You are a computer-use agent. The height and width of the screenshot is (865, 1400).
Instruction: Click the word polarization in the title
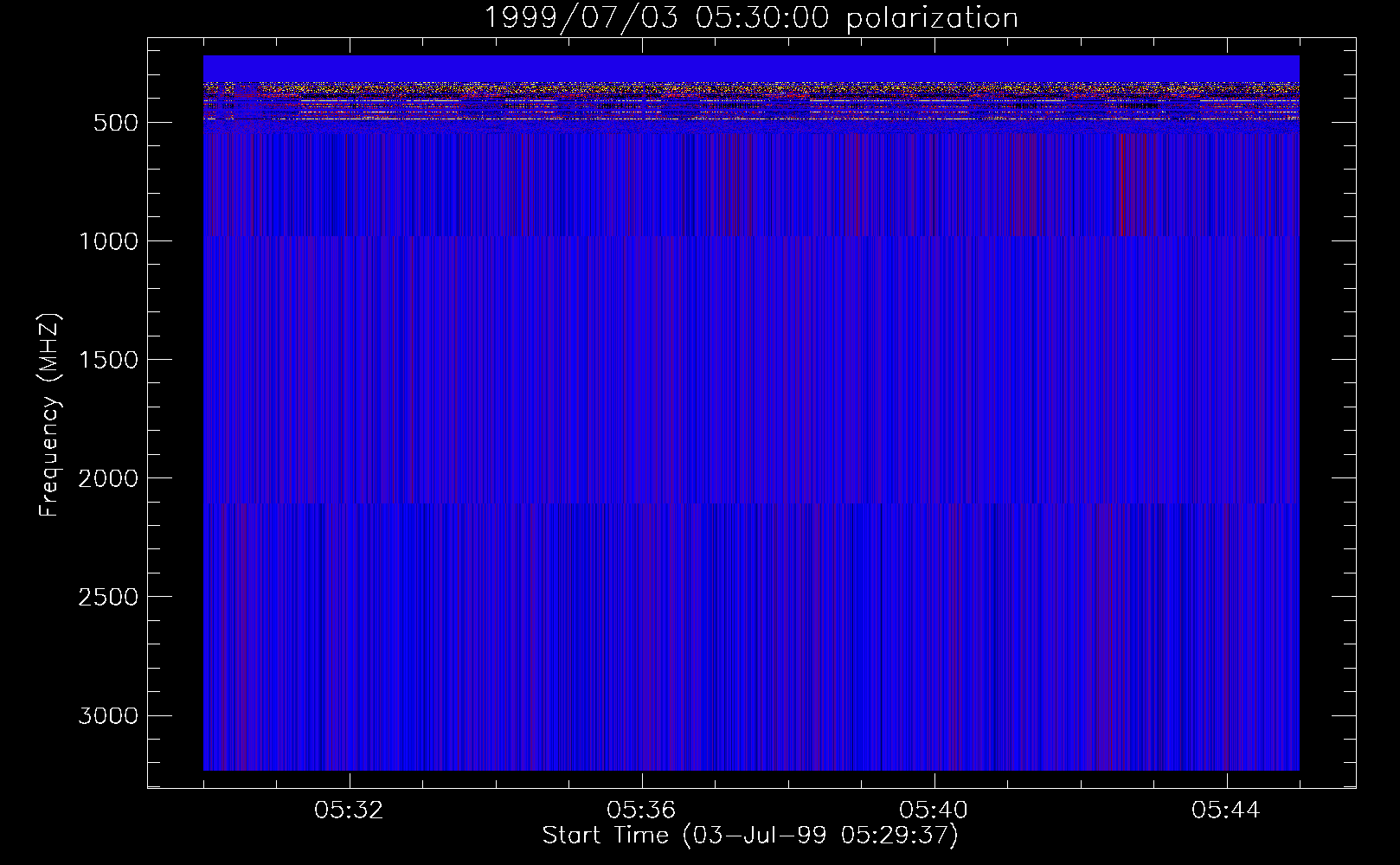point(931,18)
